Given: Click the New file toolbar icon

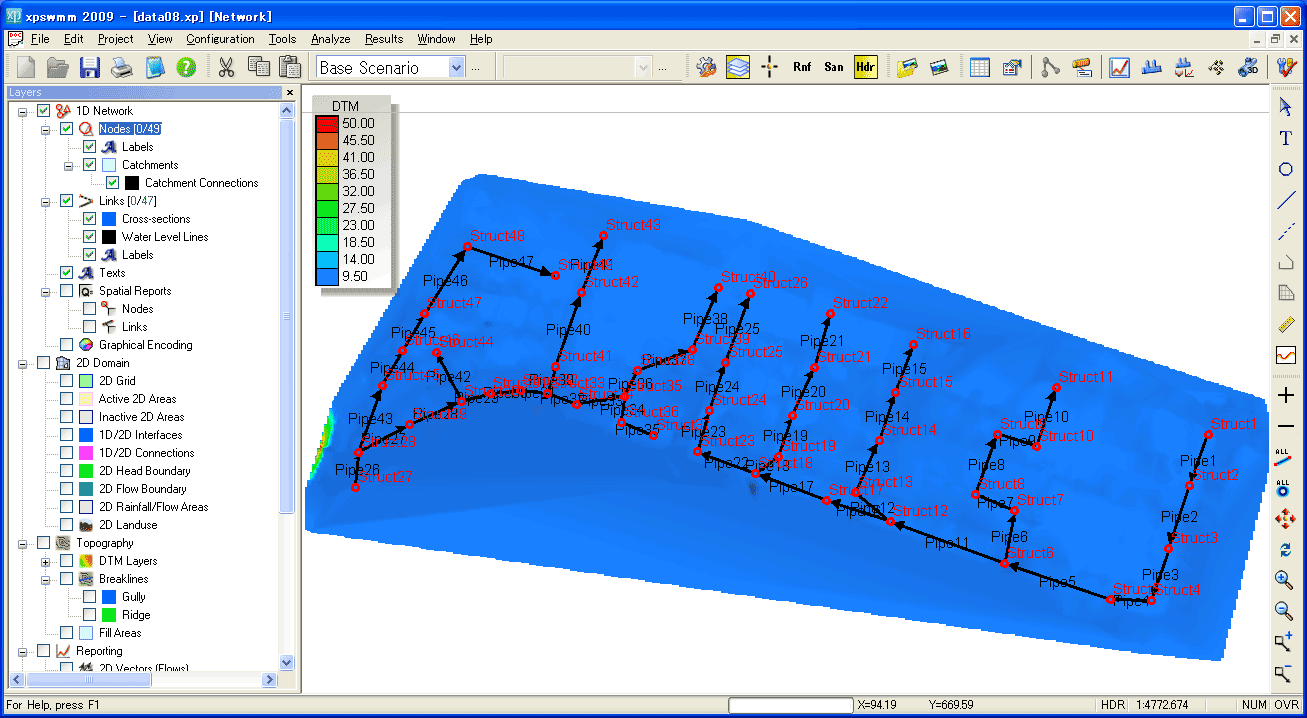Looking at the screenshot, I should coord(26,67).
